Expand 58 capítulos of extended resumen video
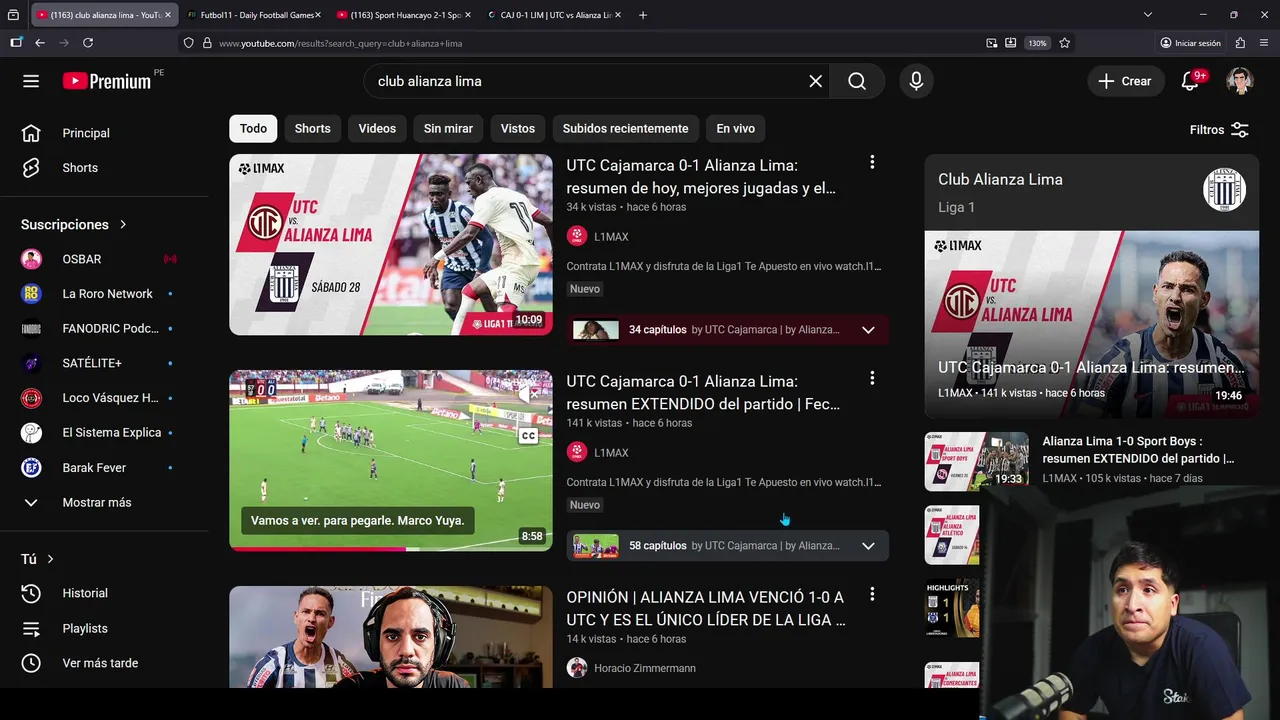The image size is (1280, 720). tap(868, 546)
